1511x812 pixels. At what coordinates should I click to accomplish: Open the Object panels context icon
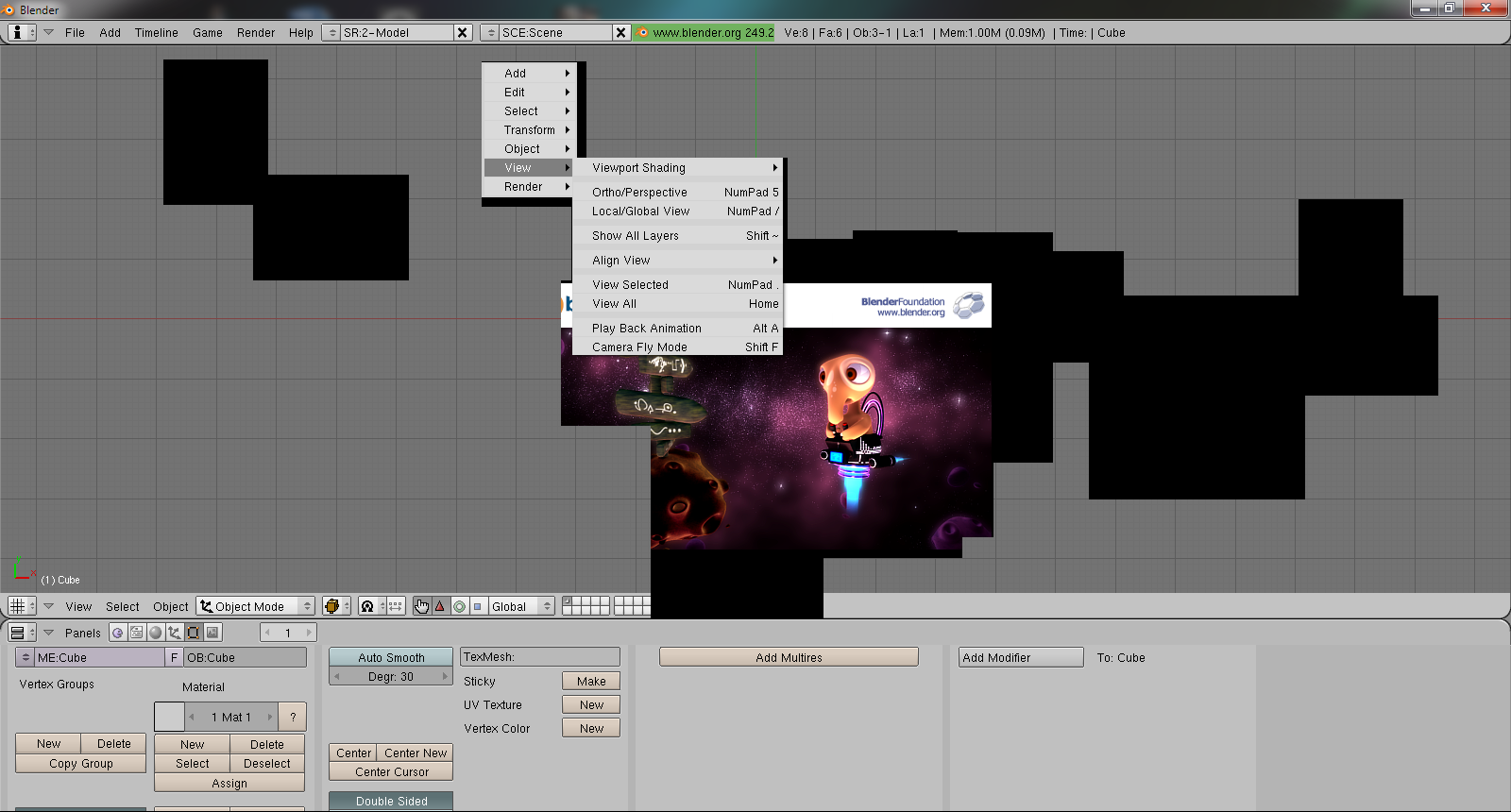pyautogui.click(x=175, y=633)
